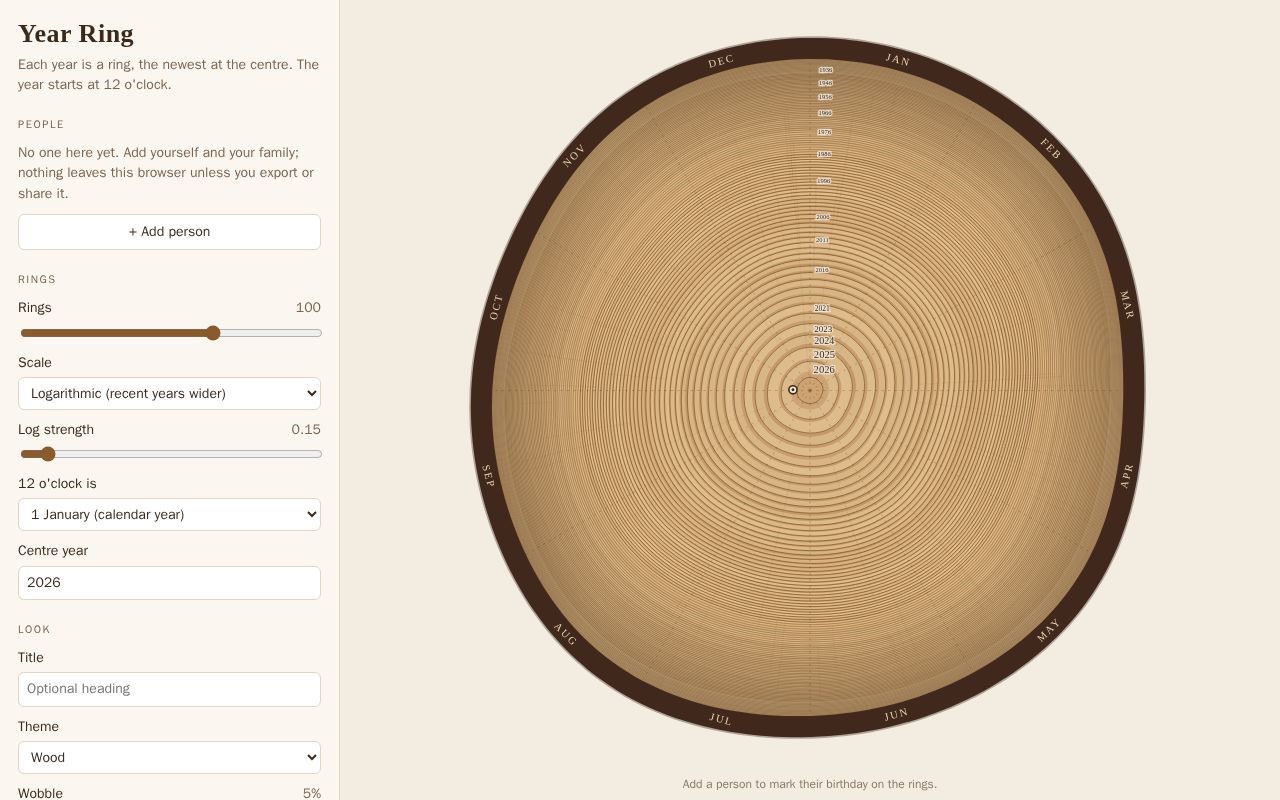Screen dimensions: 1280x800
Task: Open the Theme dropdown
Action: click(x=169, y=758)
